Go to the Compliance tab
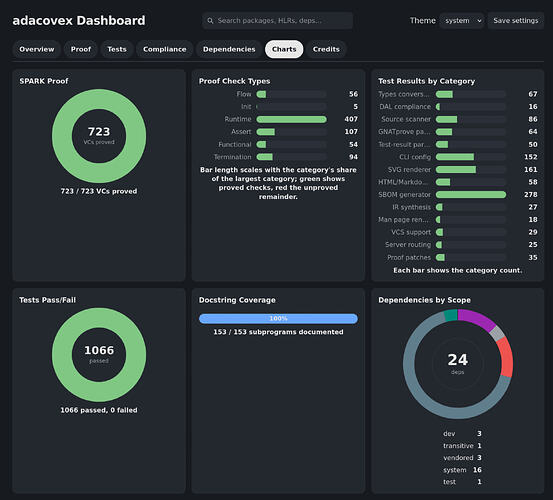553x500 pixels. point(164,49)
